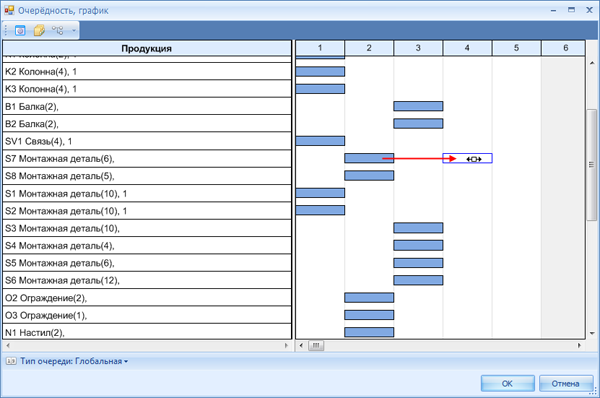Viewport: 600px width, 398px height.
Task: Select the row S6 Монтажная деталь(12),
Action: pos(147,280)
